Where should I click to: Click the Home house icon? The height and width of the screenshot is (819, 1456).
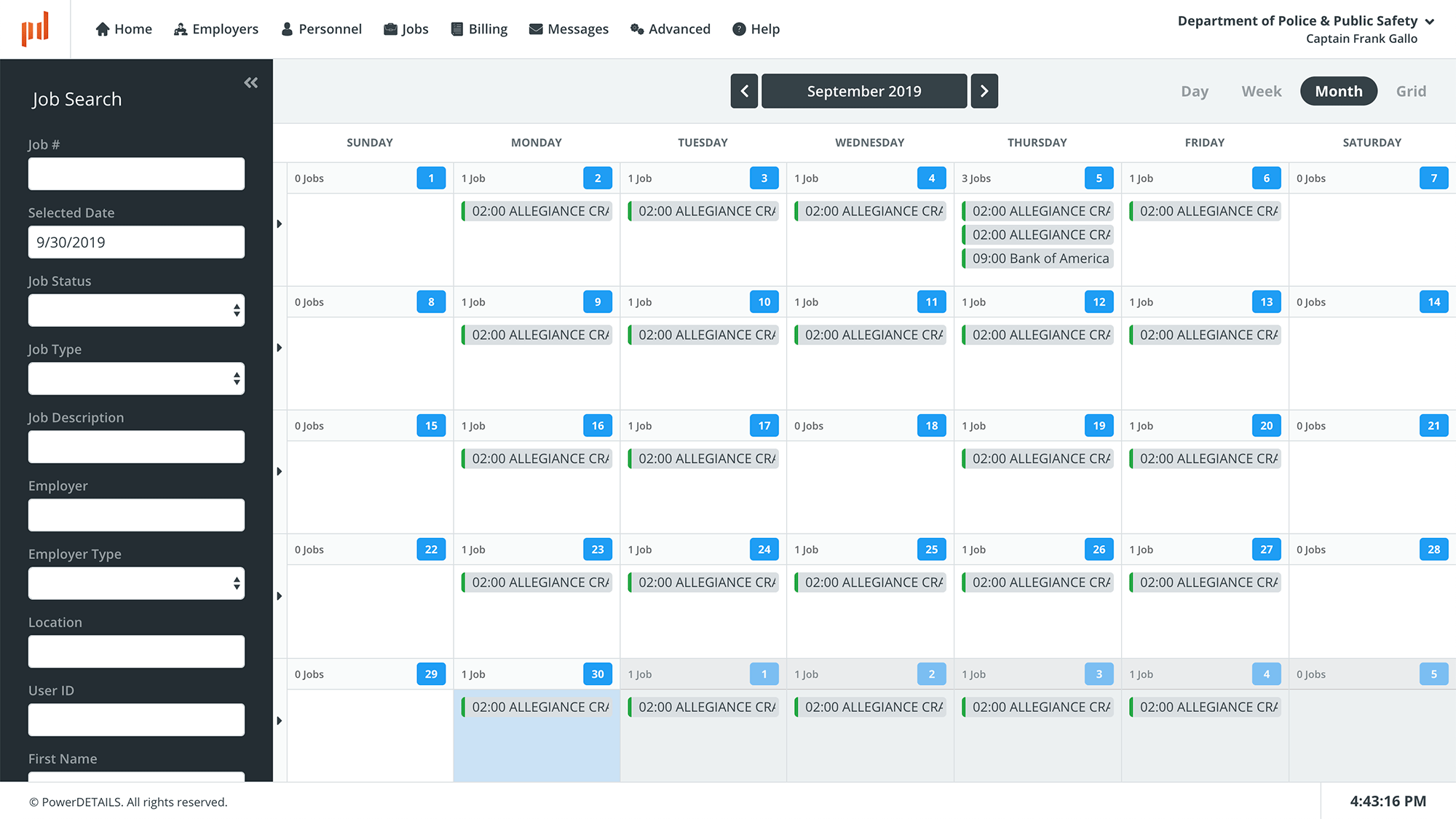[x=103, y=29]
